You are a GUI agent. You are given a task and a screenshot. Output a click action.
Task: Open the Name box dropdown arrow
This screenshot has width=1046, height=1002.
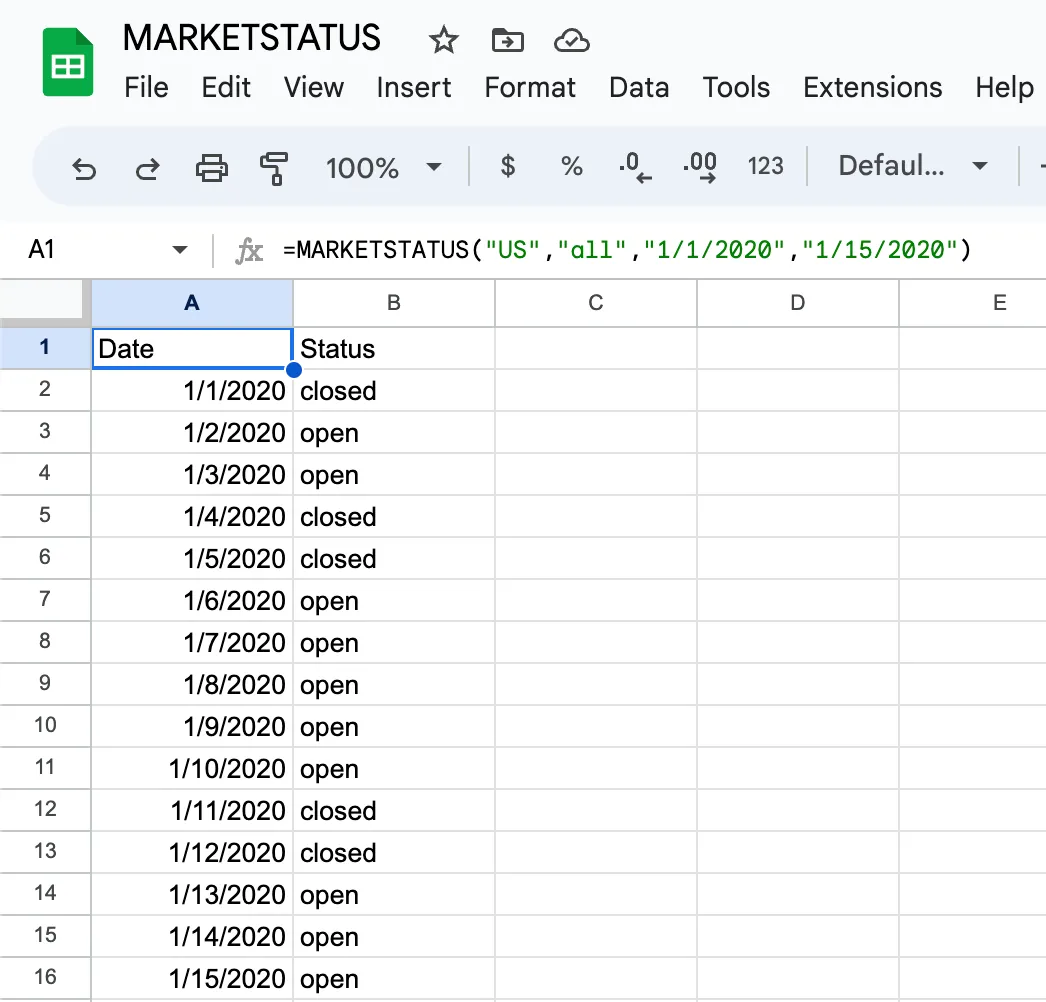click(x=179, y=250)
